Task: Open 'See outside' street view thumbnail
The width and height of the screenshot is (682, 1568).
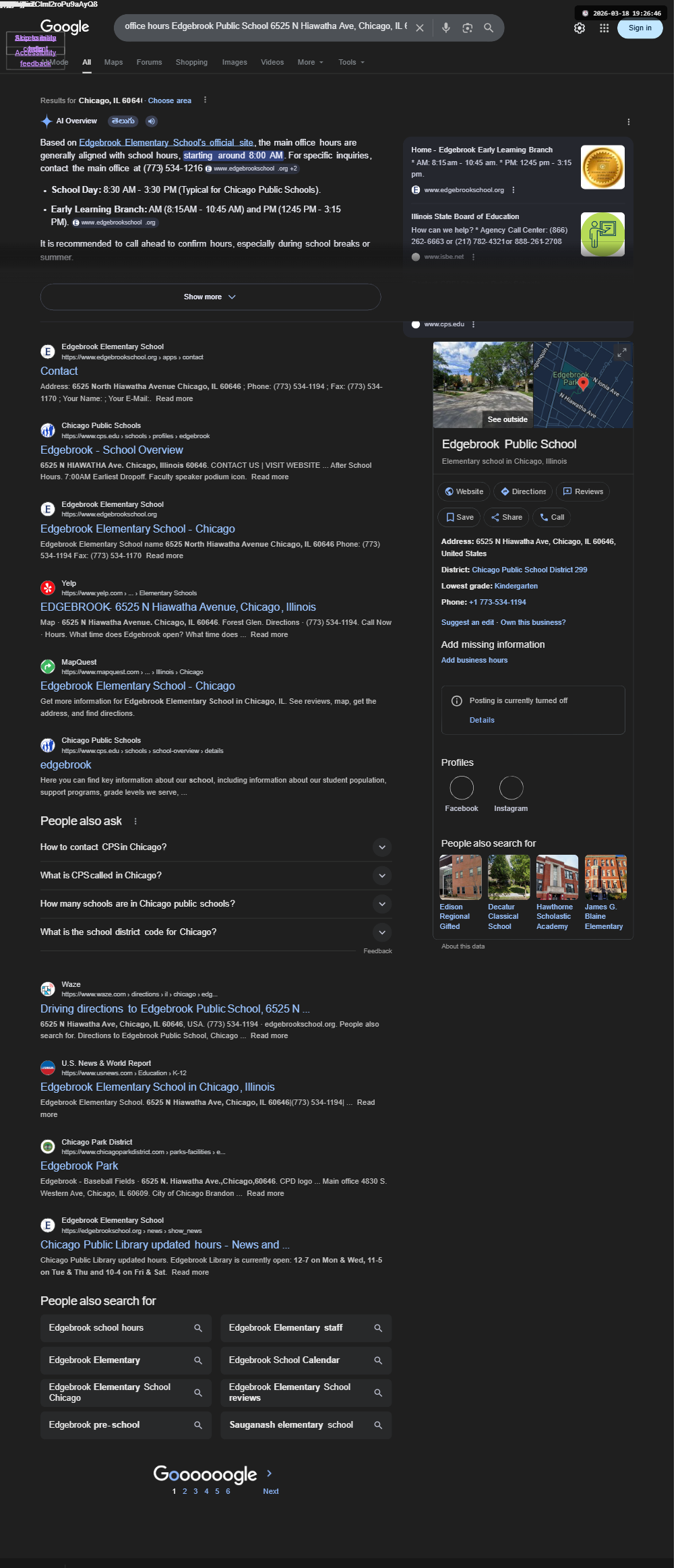Action: pos(483,385)
